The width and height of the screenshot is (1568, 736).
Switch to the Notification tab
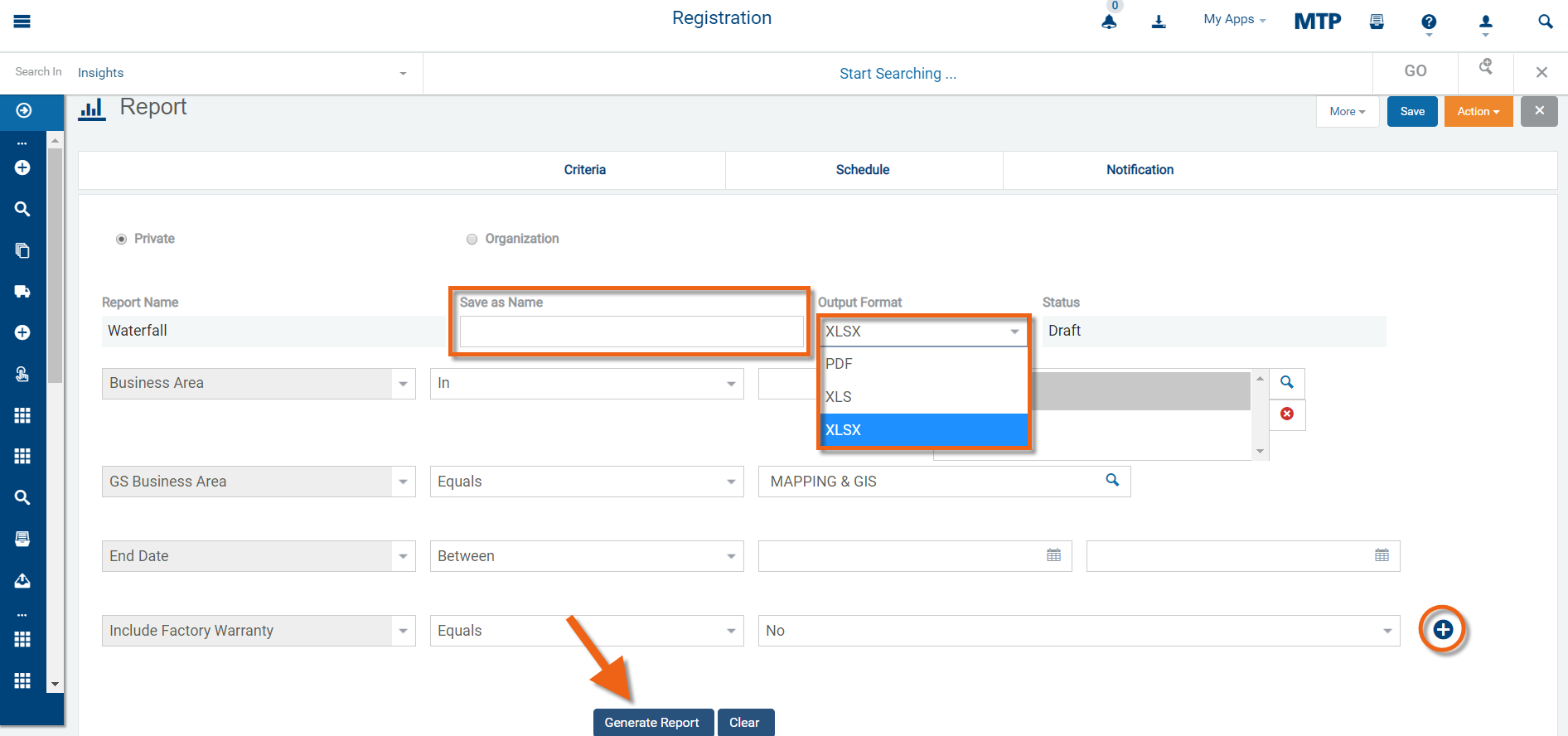click(1140, 170)
